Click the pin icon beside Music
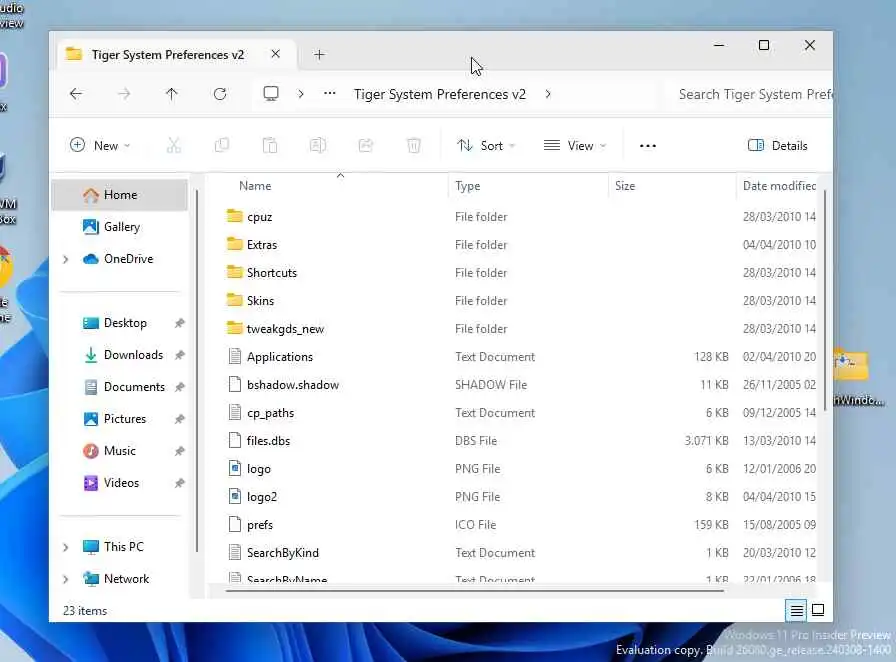896x662 pixels. (179, 451)
